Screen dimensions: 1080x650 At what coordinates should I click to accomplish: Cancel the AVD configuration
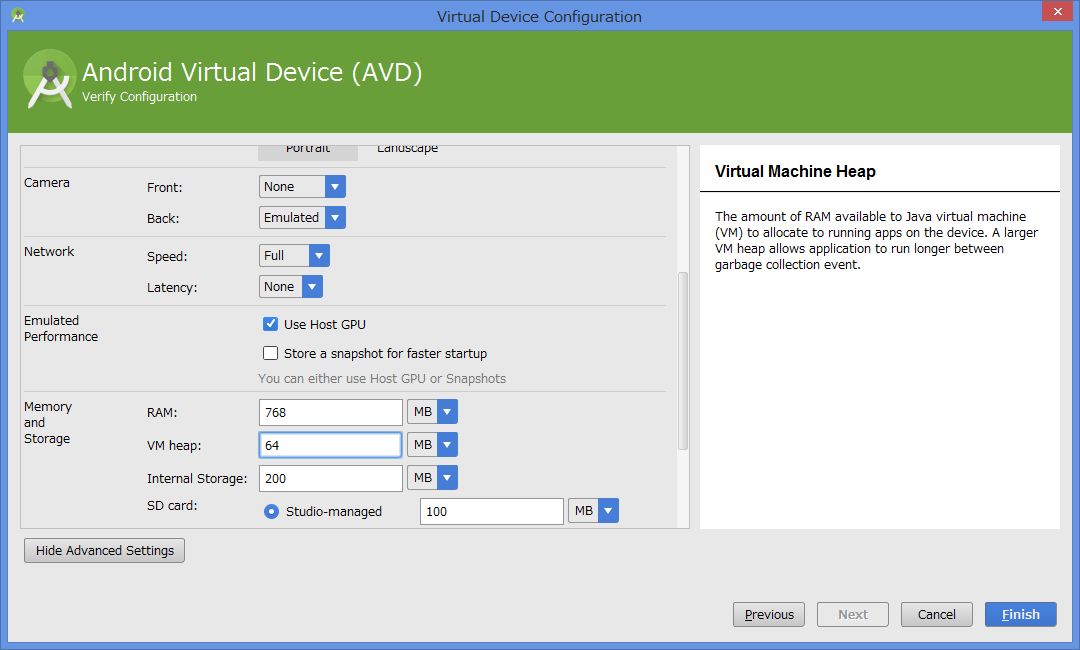[937, 614]
